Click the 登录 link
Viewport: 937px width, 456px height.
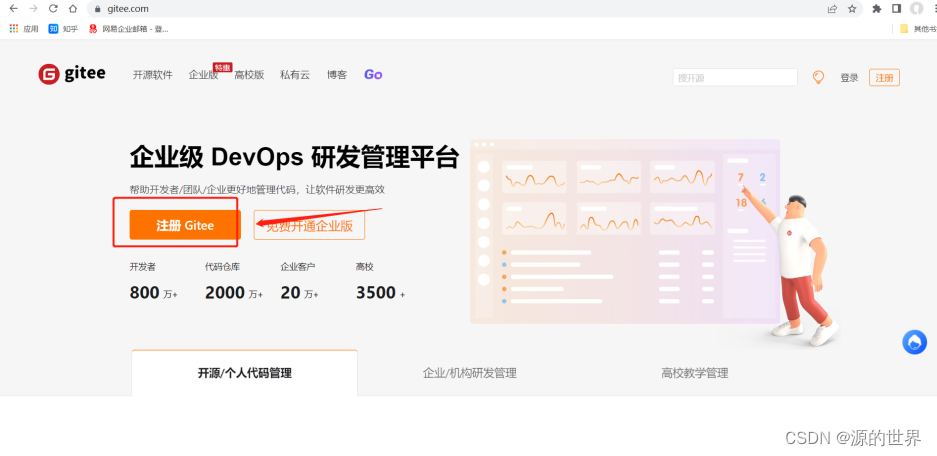[x=849, y=78]
